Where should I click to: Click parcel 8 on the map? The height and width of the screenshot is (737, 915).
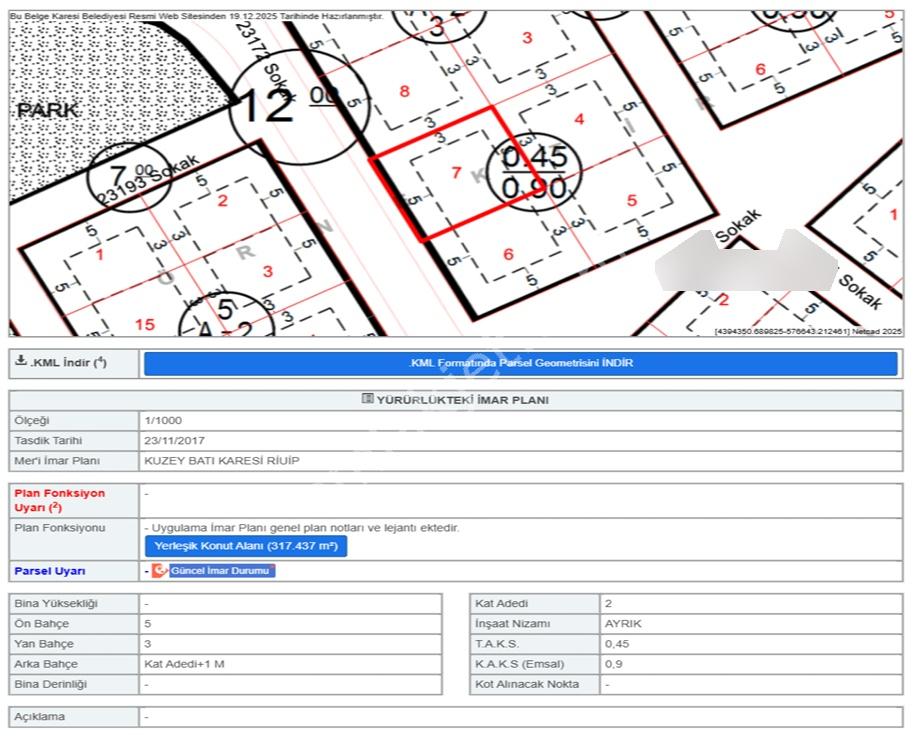(x=404, y=91)
